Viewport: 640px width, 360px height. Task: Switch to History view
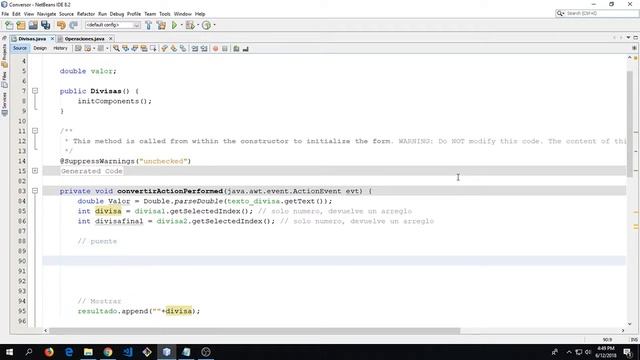(60, 48)
